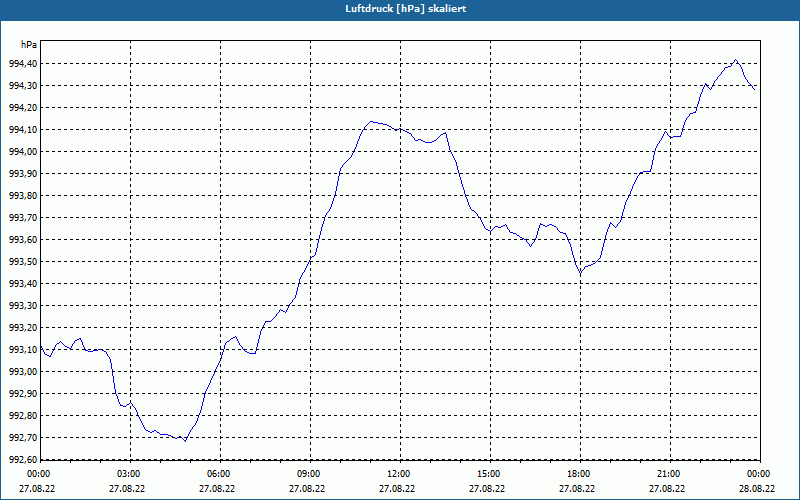Click the 28.08.22 date label

click(757, 488)
